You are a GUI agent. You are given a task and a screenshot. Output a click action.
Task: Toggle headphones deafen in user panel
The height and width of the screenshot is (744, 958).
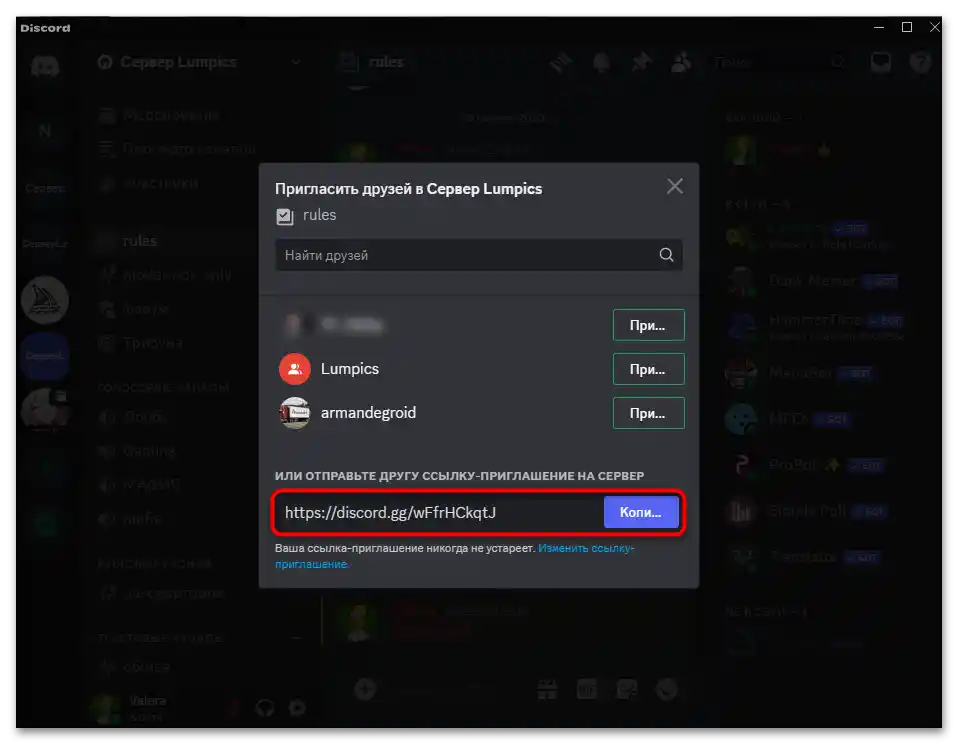click(265, 707)
